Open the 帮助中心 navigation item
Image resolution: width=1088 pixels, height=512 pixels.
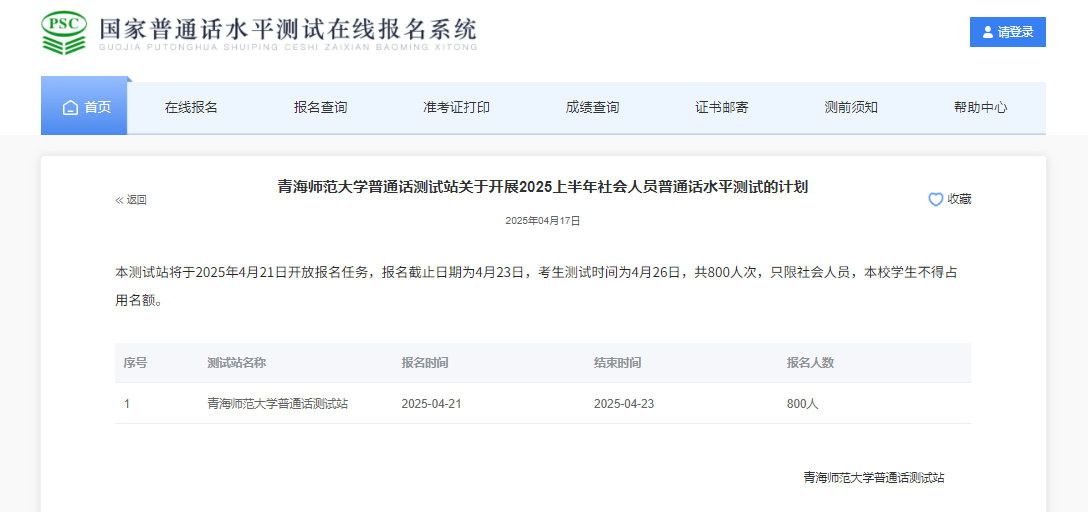click(980, 108)
